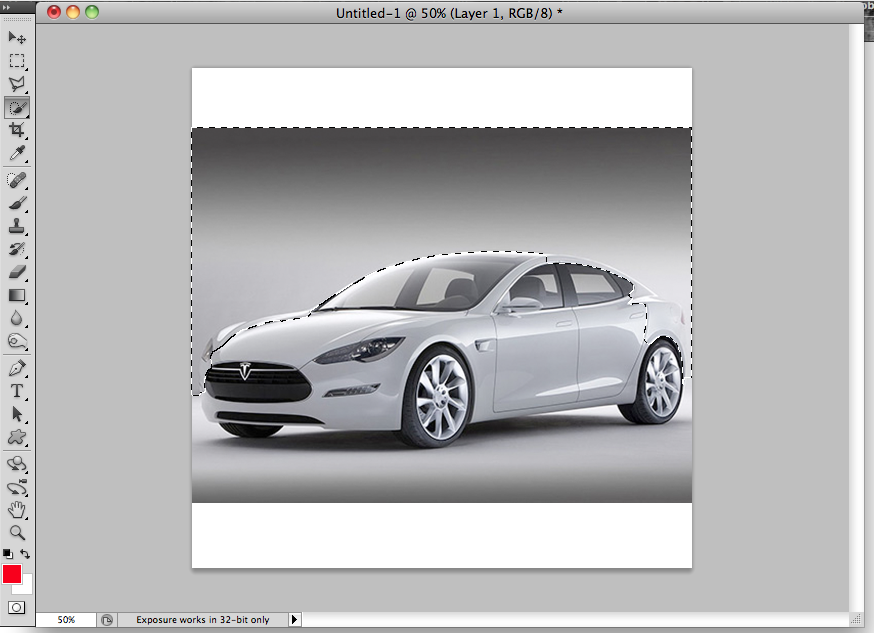Image resolution: width=874 pixels, height=633 pixels.
Task: Select the History Brush tool
Action: (x=17, y=249)
